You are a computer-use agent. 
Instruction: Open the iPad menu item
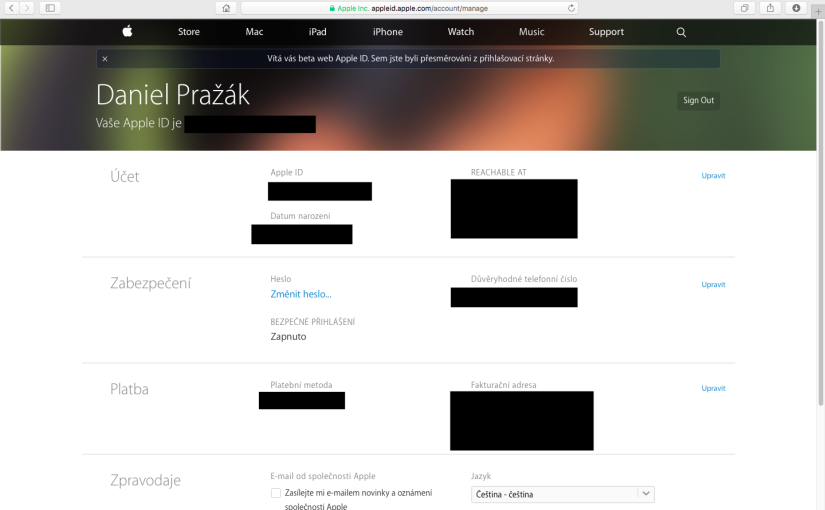pyautogui.click(x=317, y=32)
